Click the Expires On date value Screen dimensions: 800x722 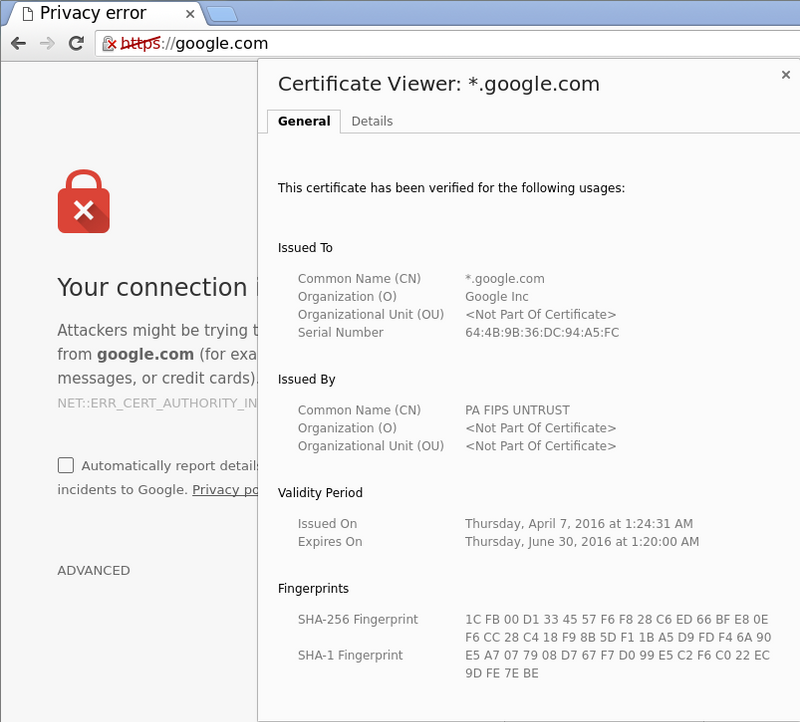582,542
